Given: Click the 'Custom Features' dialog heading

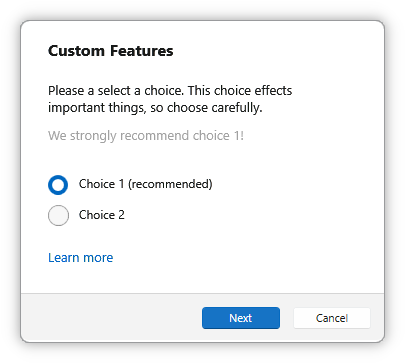Looking at the screenshot, I should click(111, 51).
